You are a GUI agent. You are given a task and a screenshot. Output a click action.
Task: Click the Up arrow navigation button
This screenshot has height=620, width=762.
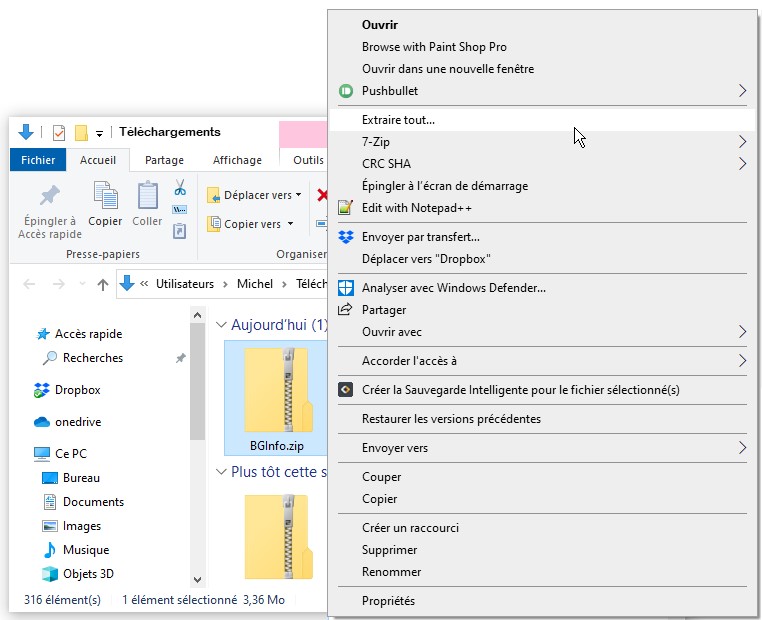coord(102,284)
